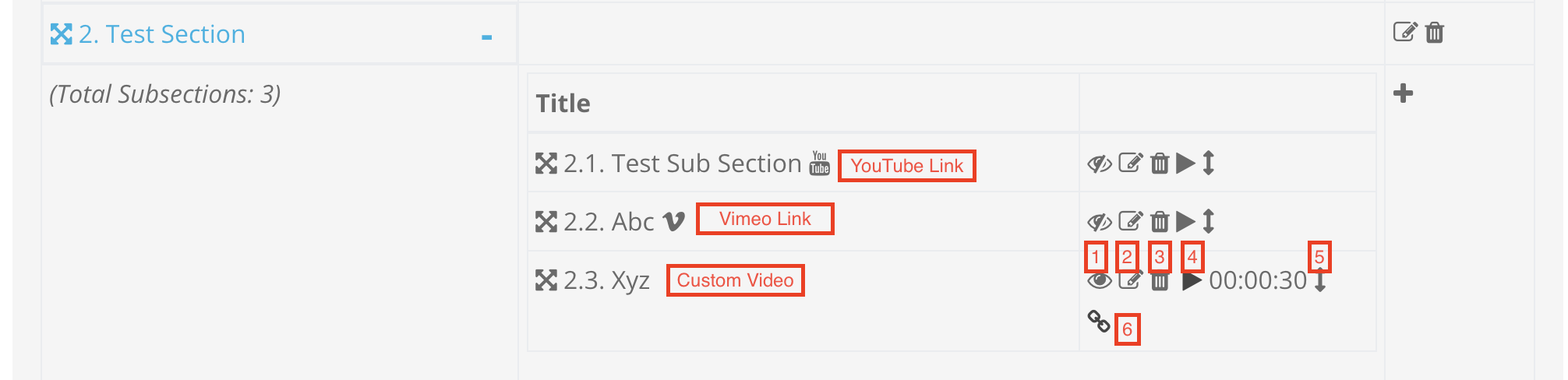Click the edit icon for 2. Test Section
Image resolution: width=1568 pixels, height=380 pixels.
[x=1404, y=32]
